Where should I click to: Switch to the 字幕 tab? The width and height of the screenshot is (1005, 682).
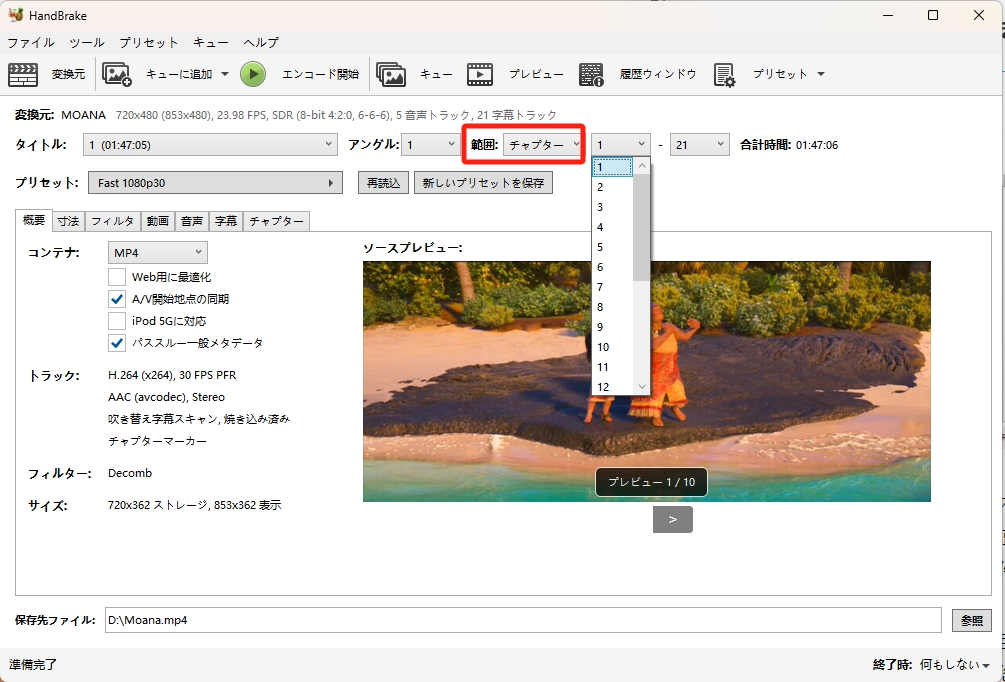tap(226, 221)
